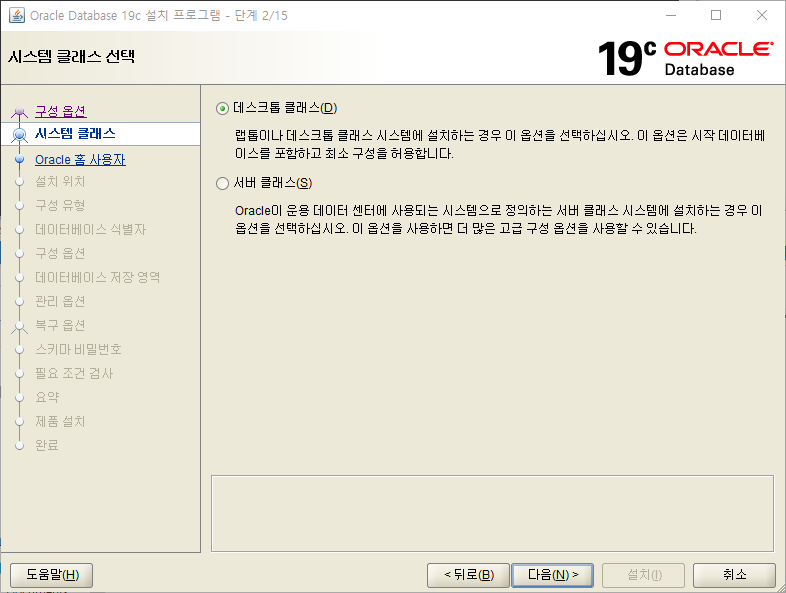Click the 완료 step label

pyautogui.click(x=47, y=445)
